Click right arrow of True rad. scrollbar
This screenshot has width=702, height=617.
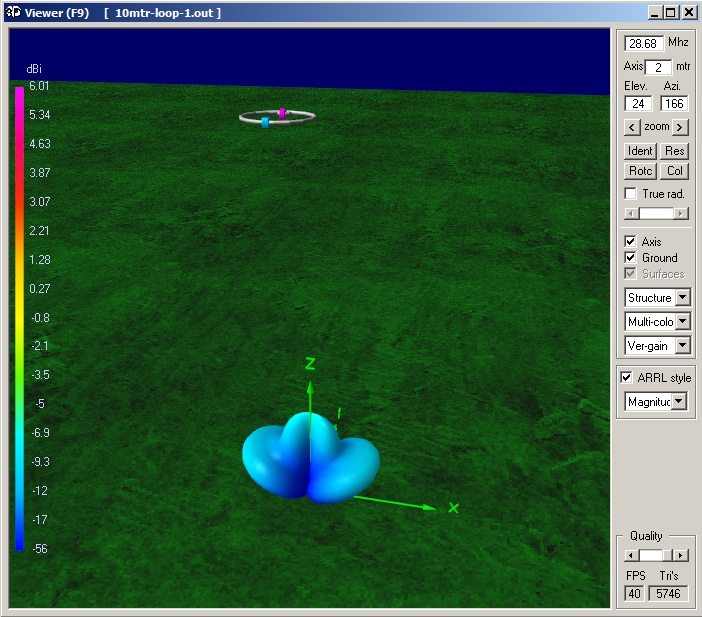point(681,214)
